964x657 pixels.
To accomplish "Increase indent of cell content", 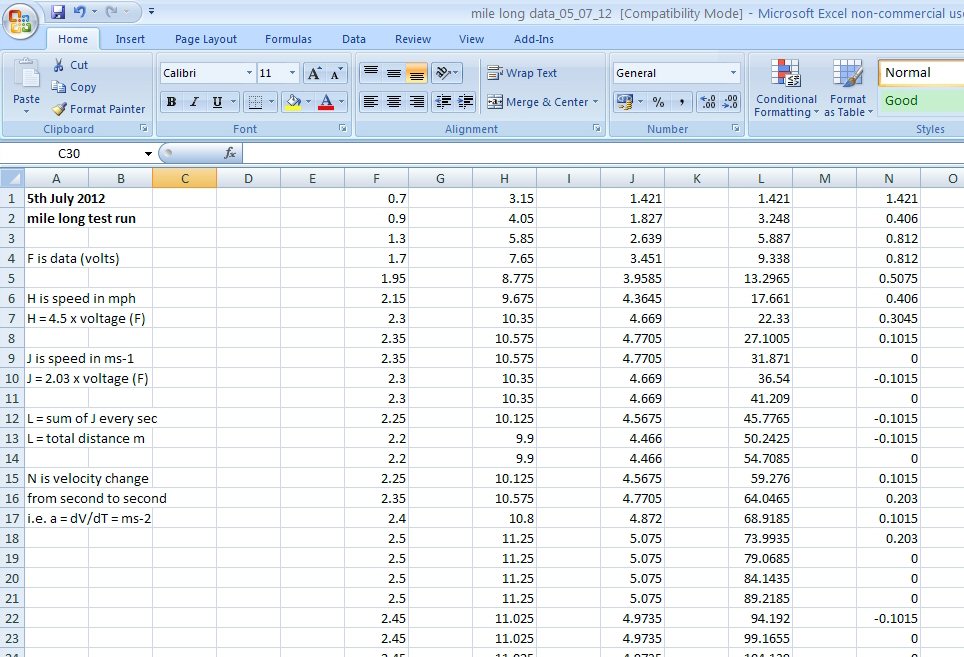I will tap(465, 101).
